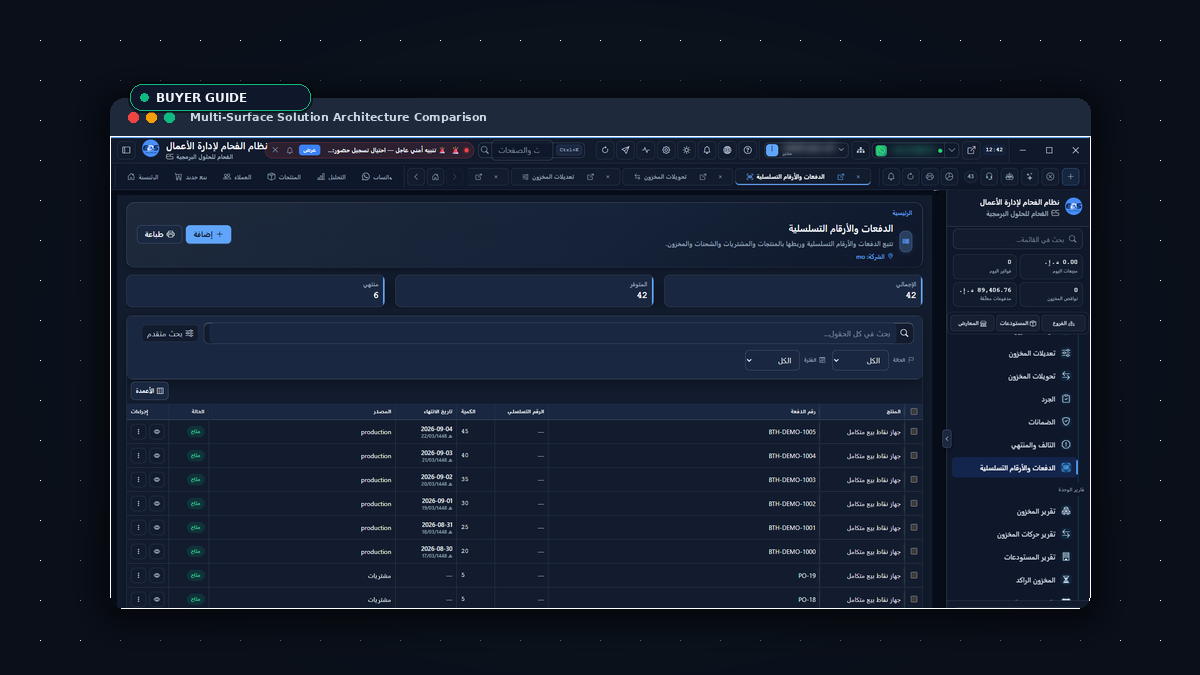This screenshot has width=1200, height=675.
Task: Open تقرير المخزون in the sidebar
Action: (1012, 511)
